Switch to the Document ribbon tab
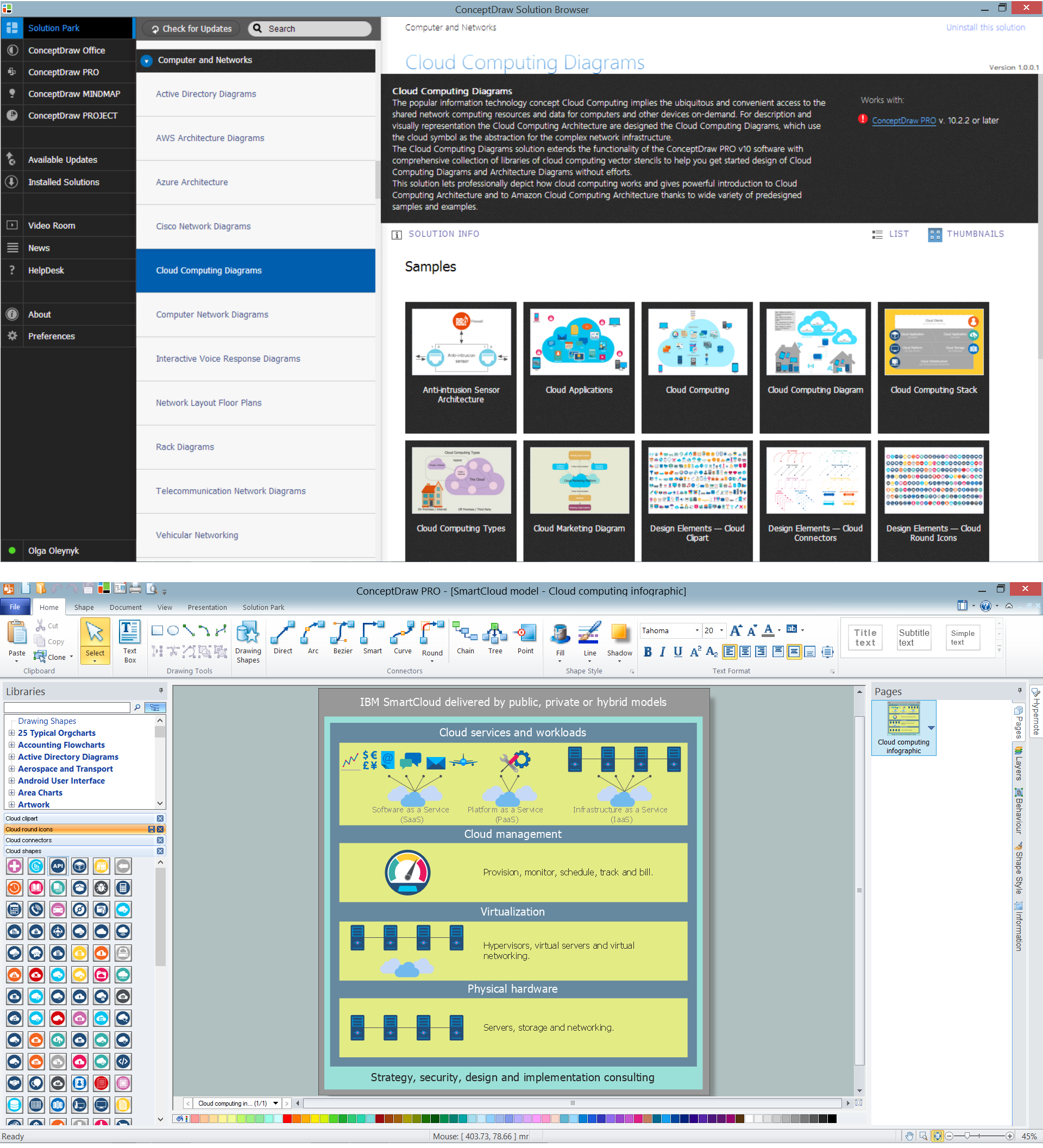The width and height of the screenshot is (1043, 1148). pos(125,607)
